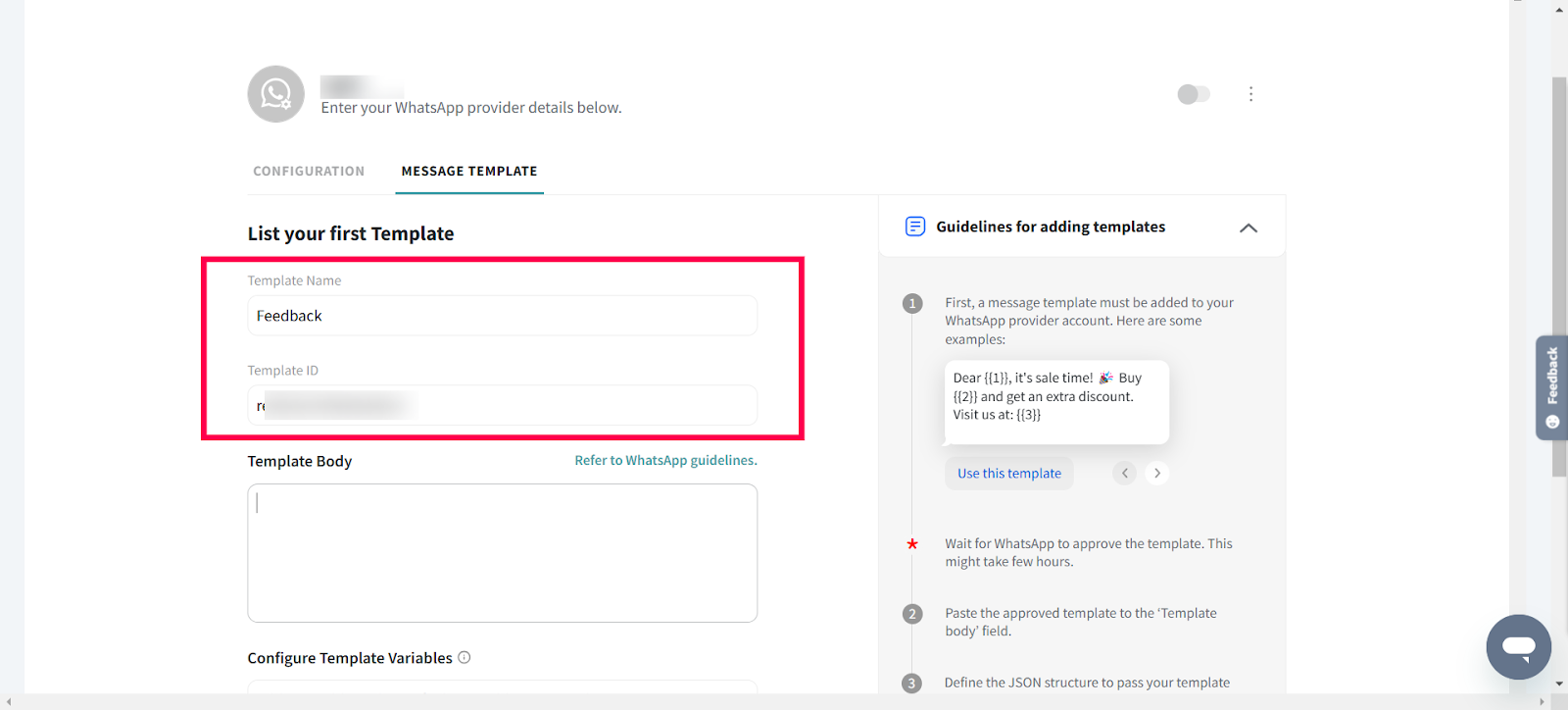This screenshot has height=710, width=1568.
Task: Click the WhatsApp provider logo icon
Action: 275,94
